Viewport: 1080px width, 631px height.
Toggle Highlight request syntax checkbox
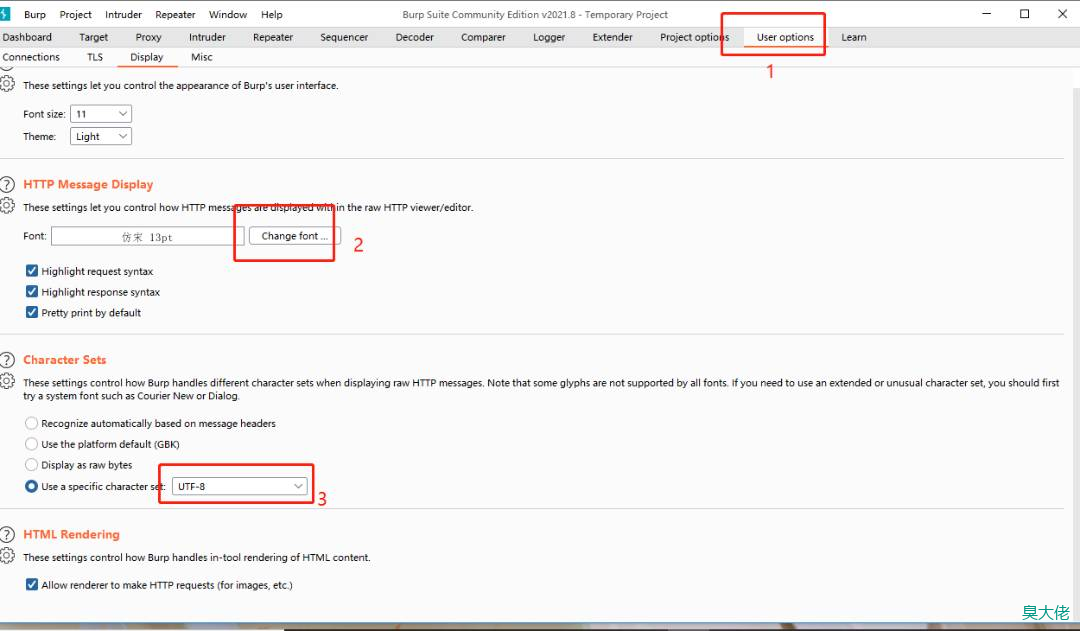pyautogui.click(x=32, y=271)
